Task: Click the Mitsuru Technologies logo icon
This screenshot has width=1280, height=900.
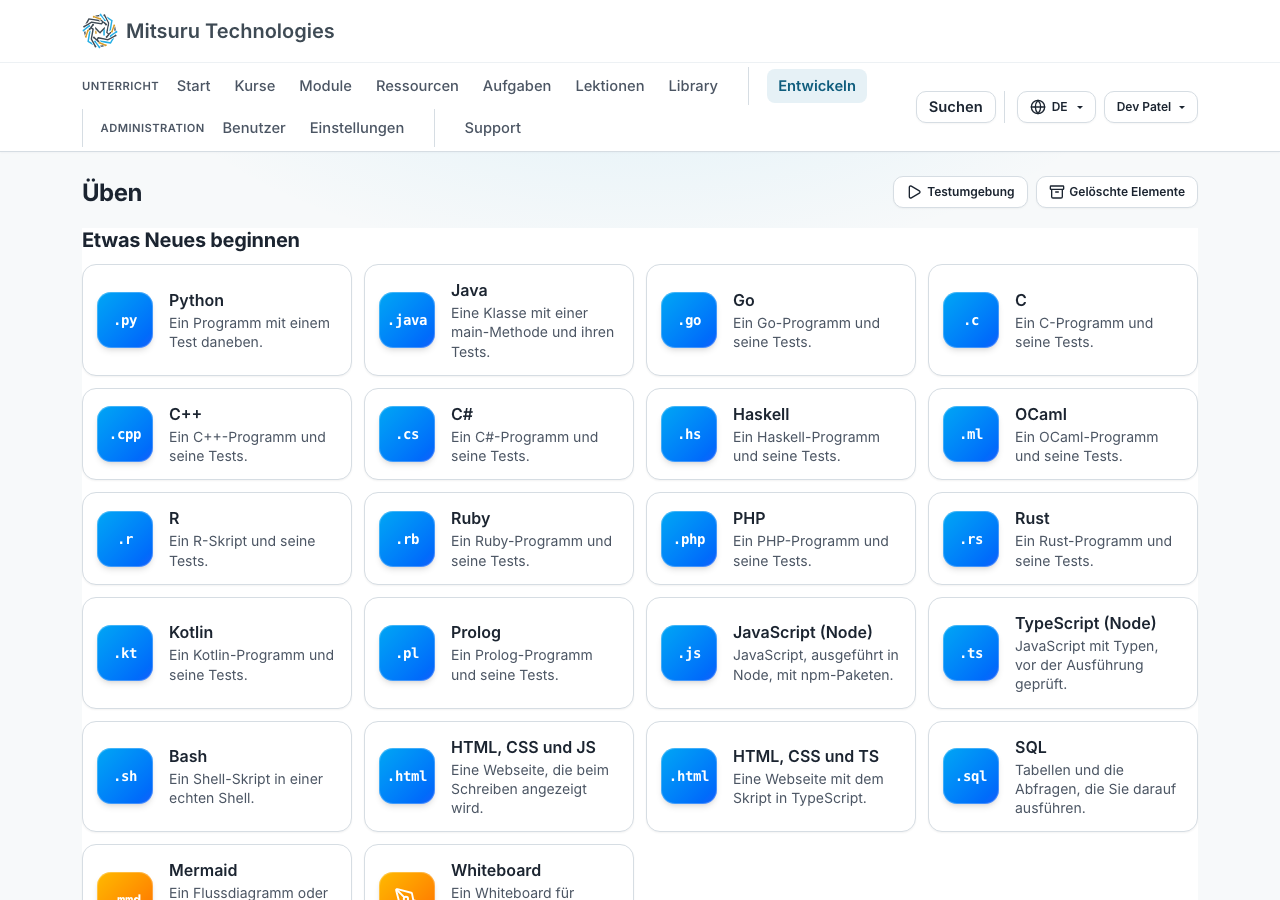Action: [100, 31]
